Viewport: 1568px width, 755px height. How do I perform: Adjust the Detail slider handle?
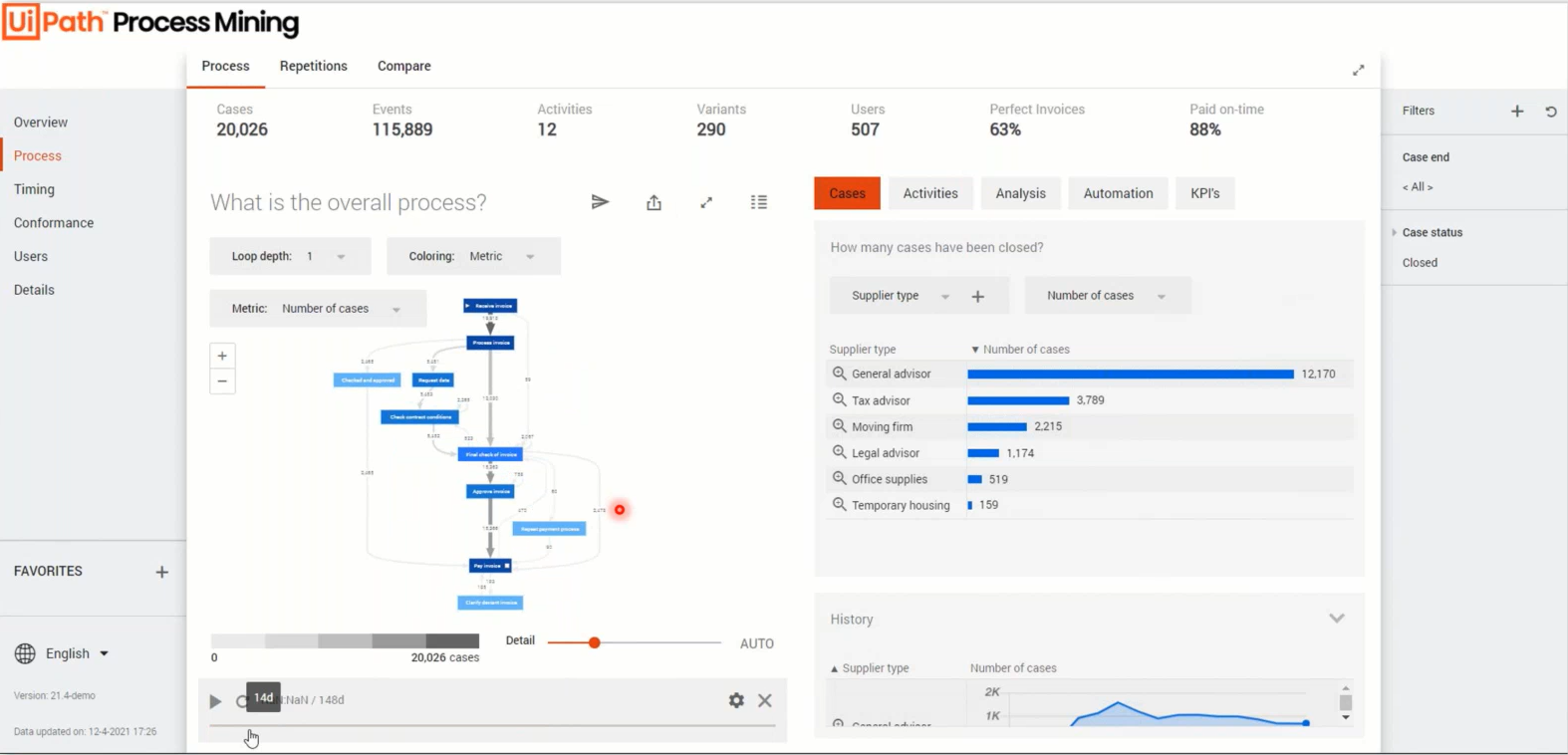coord(595,642)
